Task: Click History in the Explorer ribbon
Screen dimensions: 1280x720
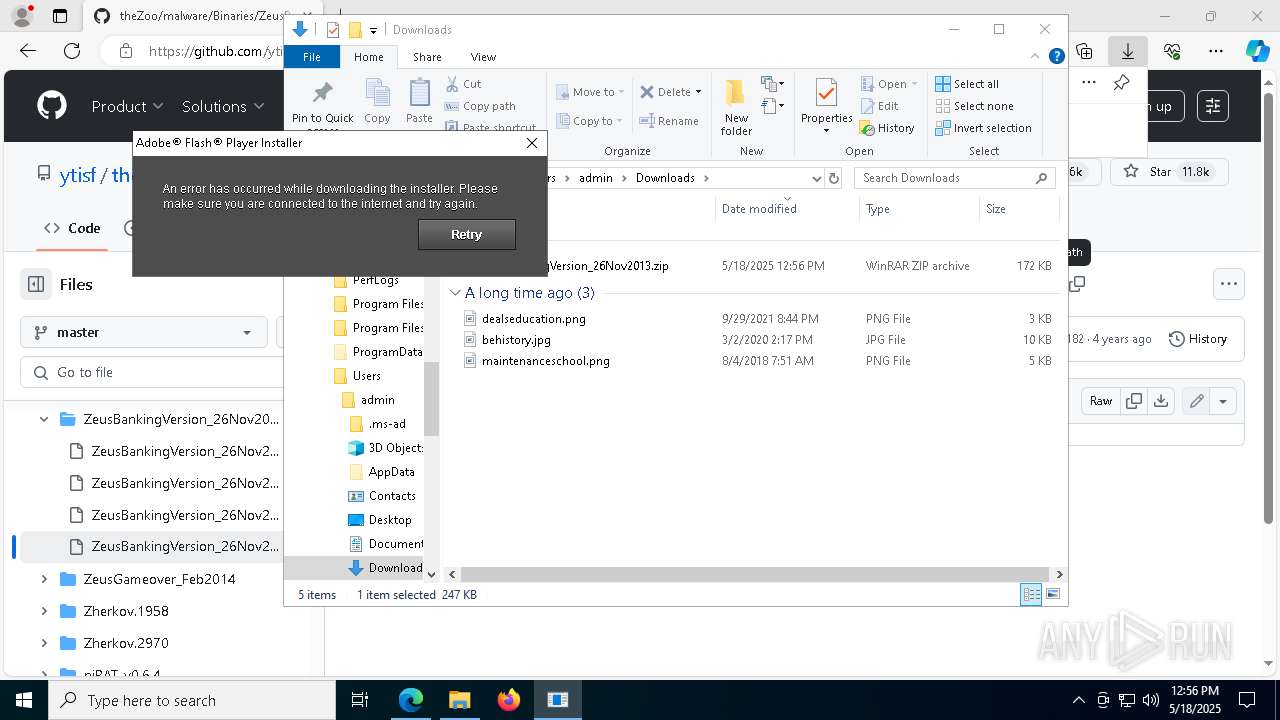Action: [x=887, y=128]
